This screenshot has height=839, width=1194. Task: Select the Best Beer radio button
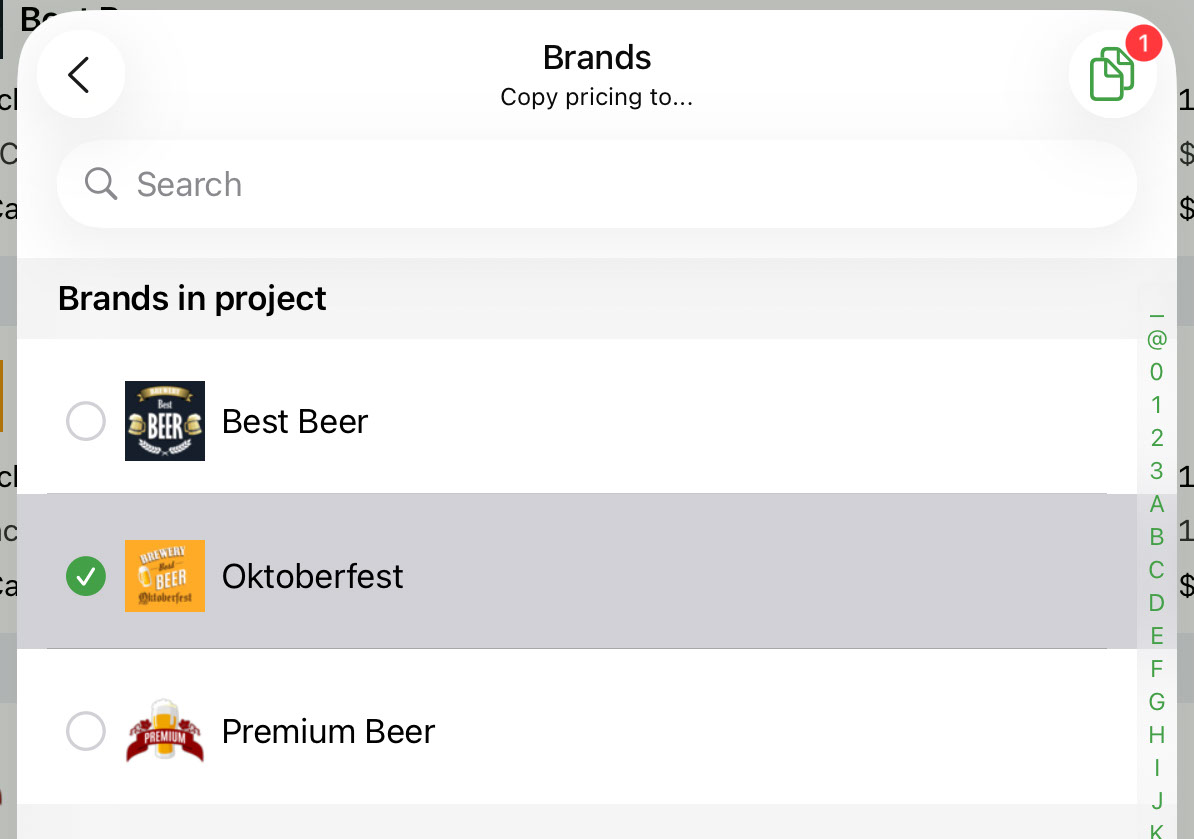click(86, 421)
